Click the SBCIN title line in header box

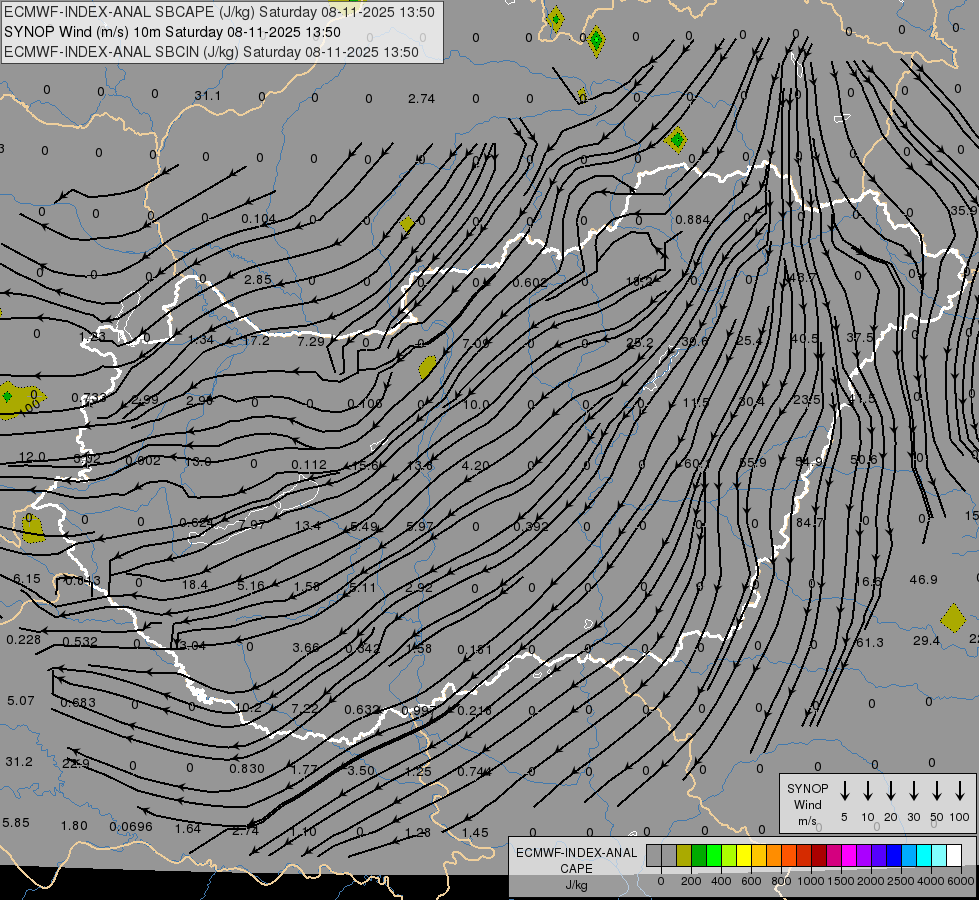click(211, 52)
